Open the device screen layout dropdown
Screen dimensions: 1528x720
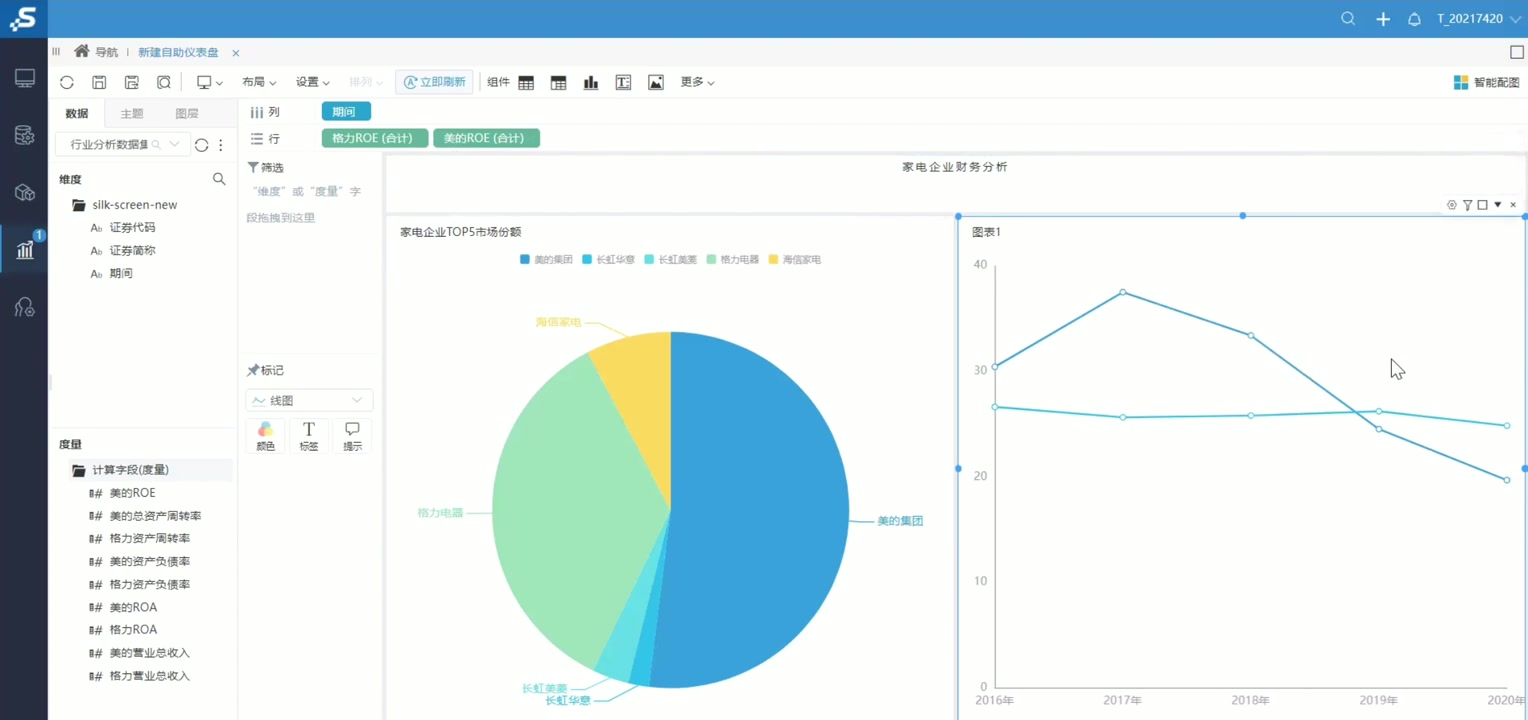click(x=209, y=82)
